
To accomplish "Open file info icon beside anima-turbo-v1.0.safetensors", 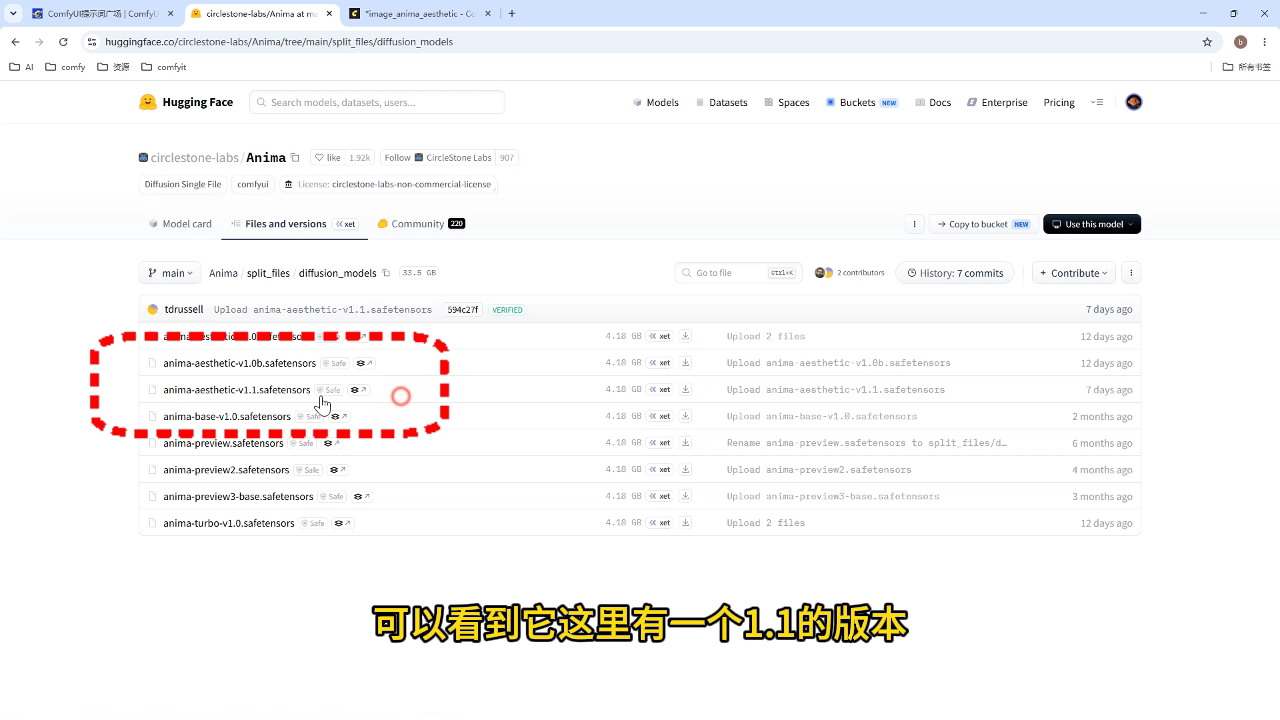I will click(x=343, y=523).
